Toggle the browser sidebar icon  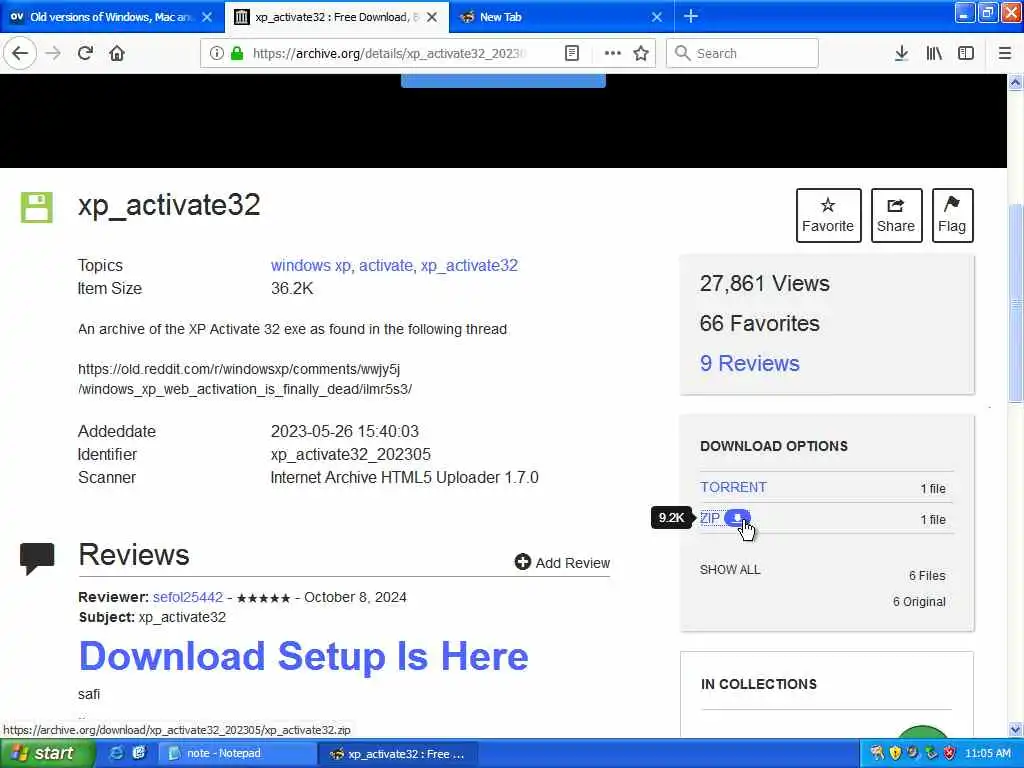click(x=966, y=53)
